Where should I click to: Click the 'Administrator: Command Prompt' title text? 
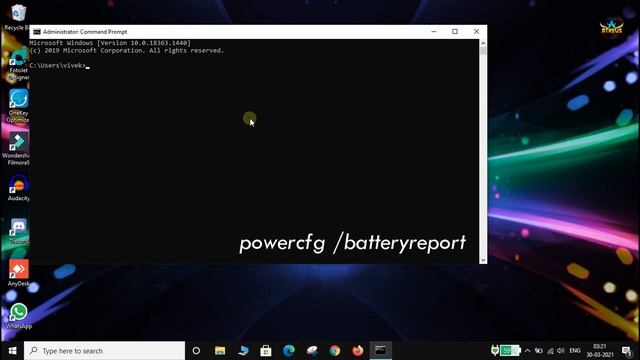pyautogui.click(x=85, y=32)
